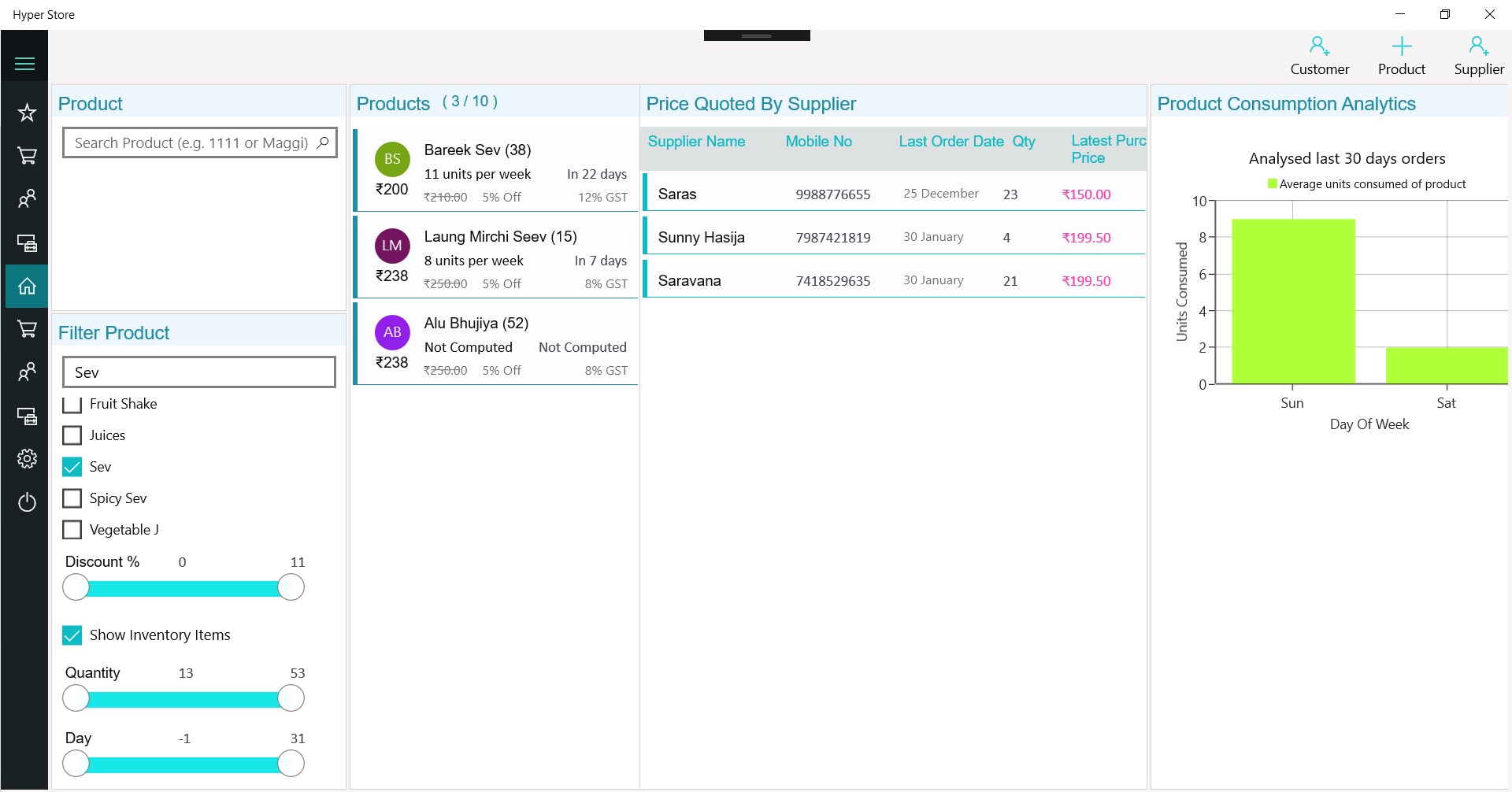Click the search magnifier icon in Product box
Image resolution: width=1512 pixels, height=792 pixels.
[x=323, y=142]
